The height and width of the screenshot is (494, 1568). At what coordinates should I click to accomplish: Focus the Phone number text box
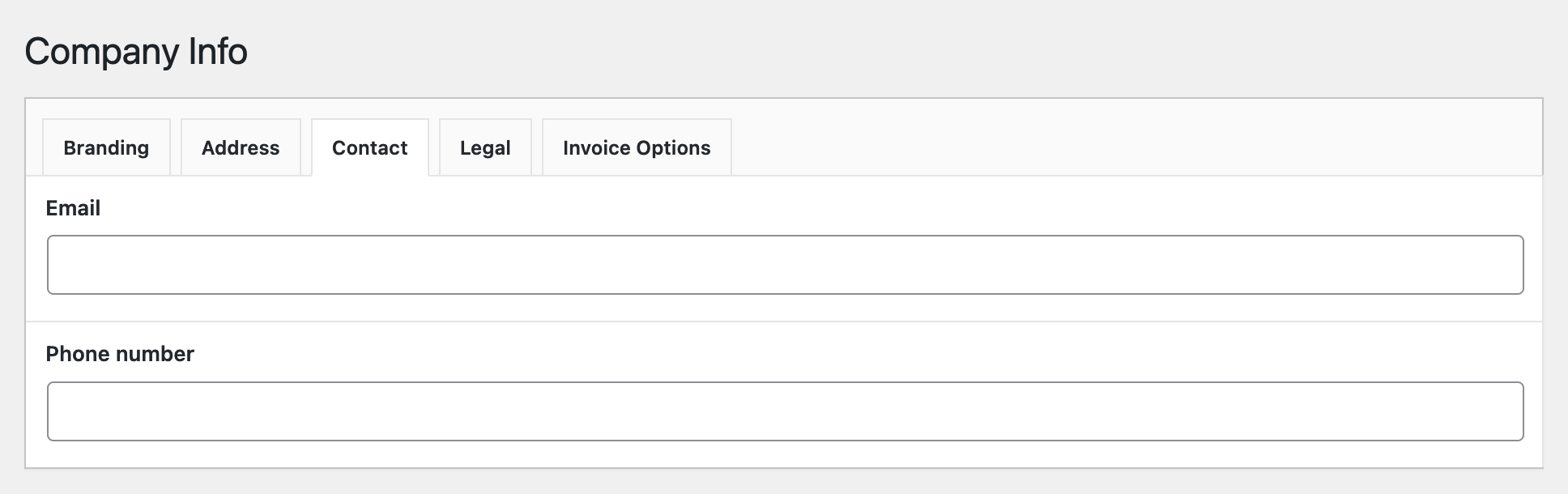[786, 411]
